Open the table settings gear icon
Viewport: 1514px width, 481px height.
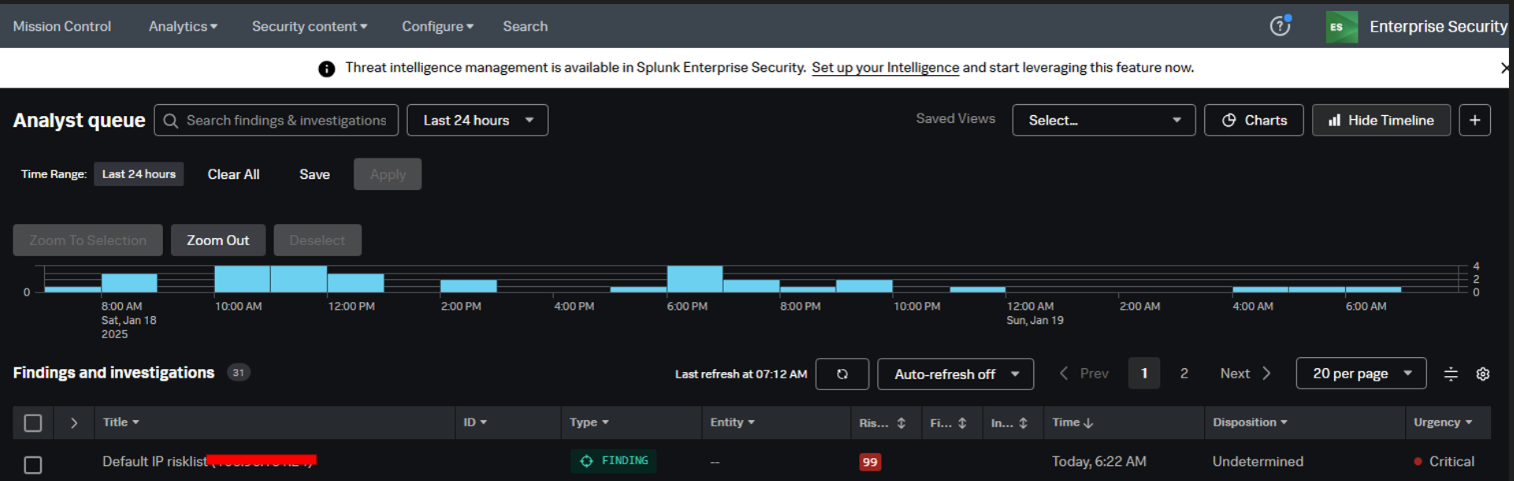point(1482,374)
